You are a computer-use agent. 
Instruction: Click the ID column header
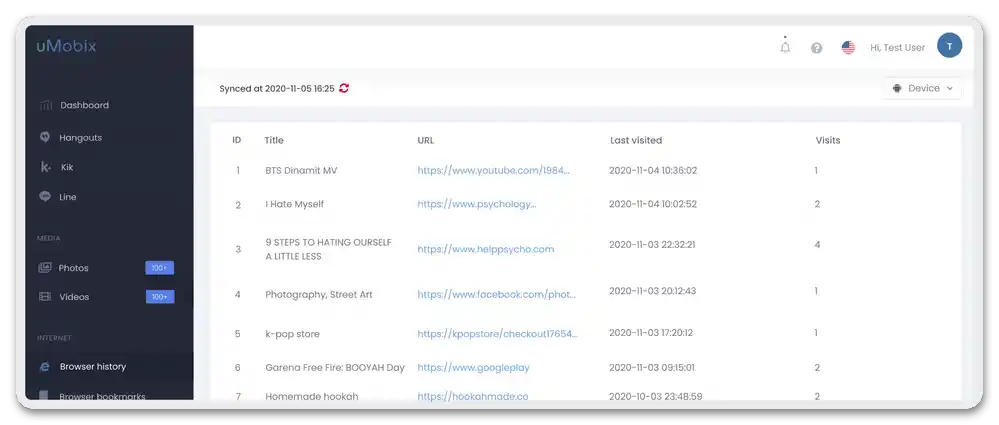pyautogui.click(x=237, y=140)
